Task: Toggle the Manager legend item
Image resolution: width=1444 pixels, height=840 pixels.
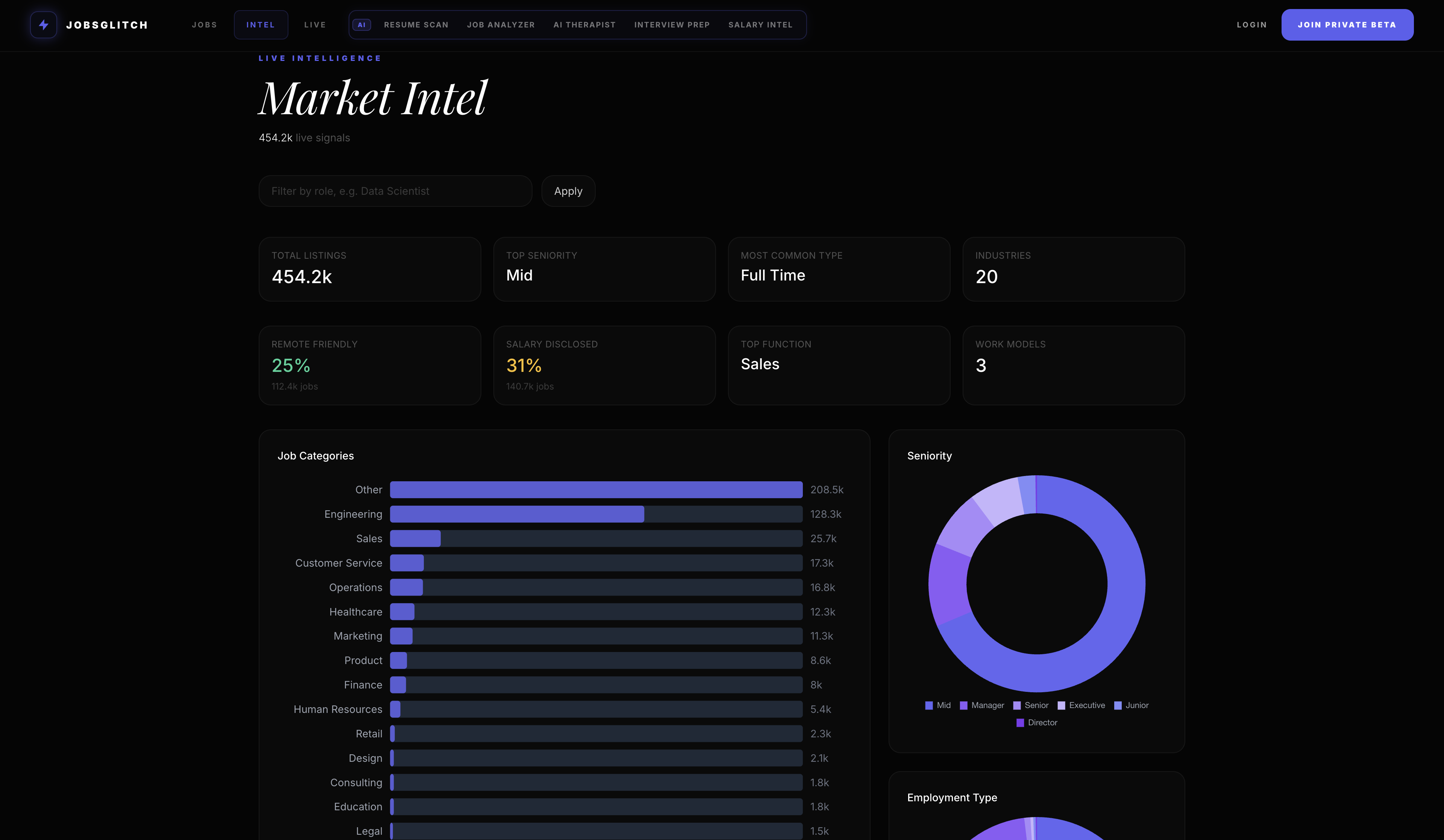Action: (981, 705)
